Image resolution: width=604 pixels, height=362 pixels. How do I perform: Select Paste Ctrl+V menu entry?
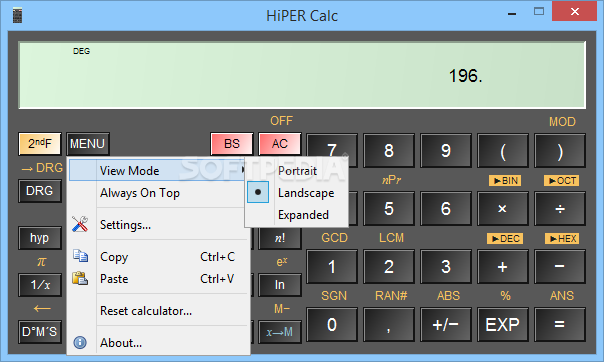click(x=158, y=278)
